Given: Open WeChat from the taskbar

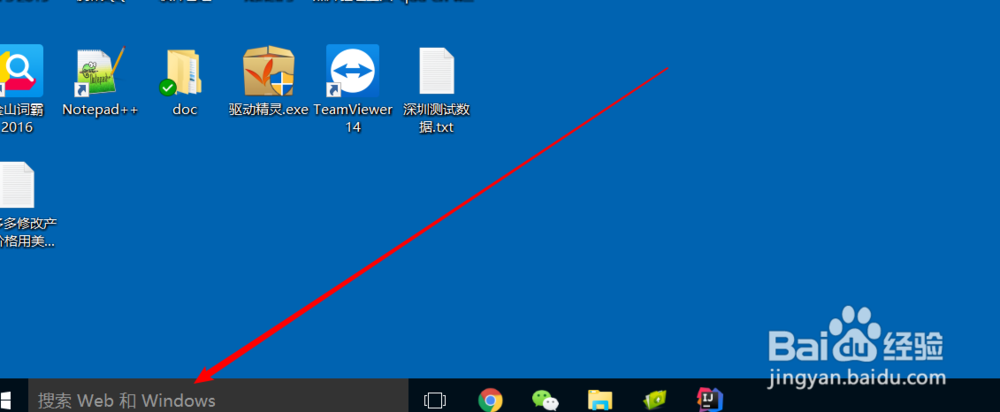Looking at the screenshot, I should point(545,401).
